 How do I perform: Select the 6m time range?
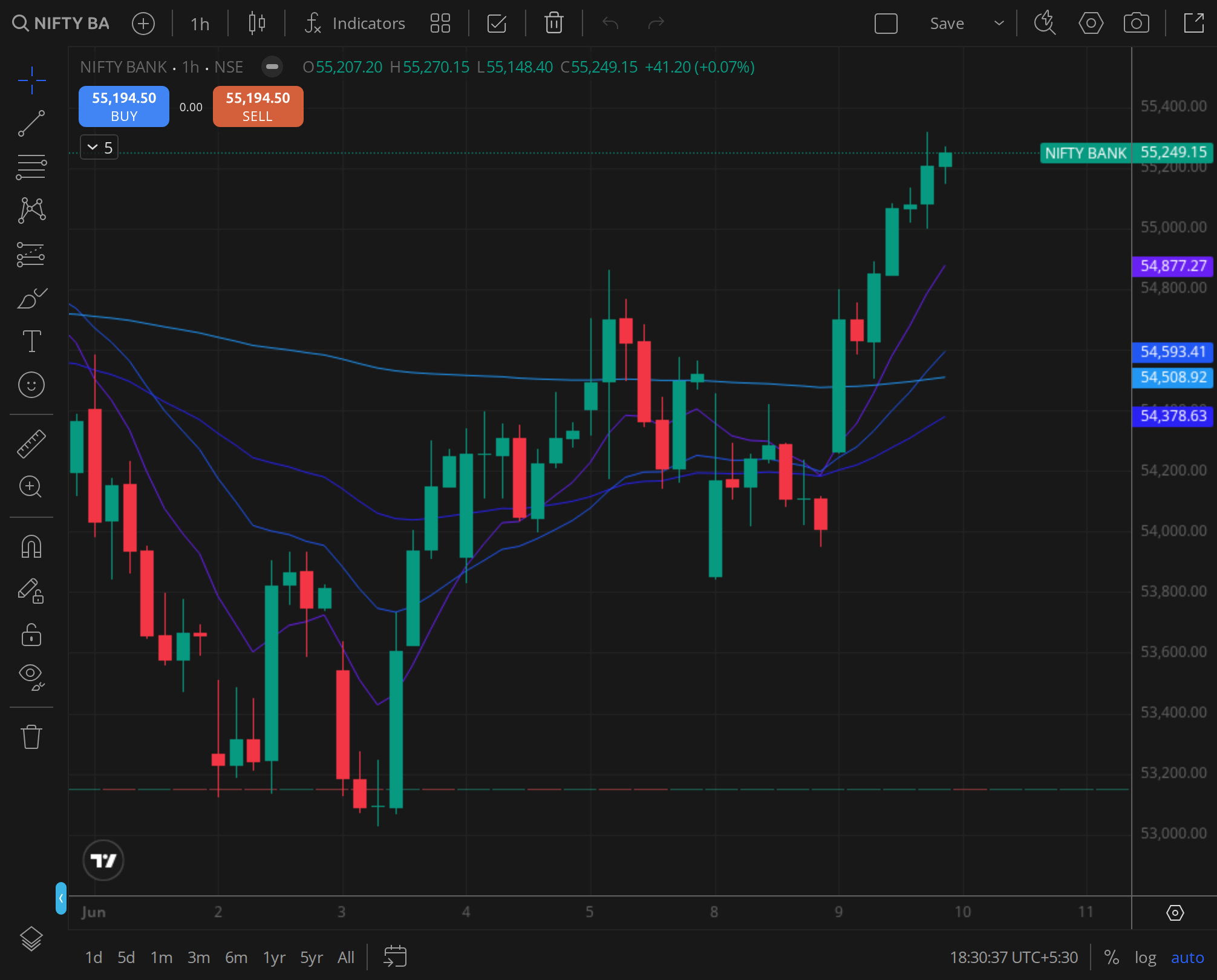click(236, 958)
